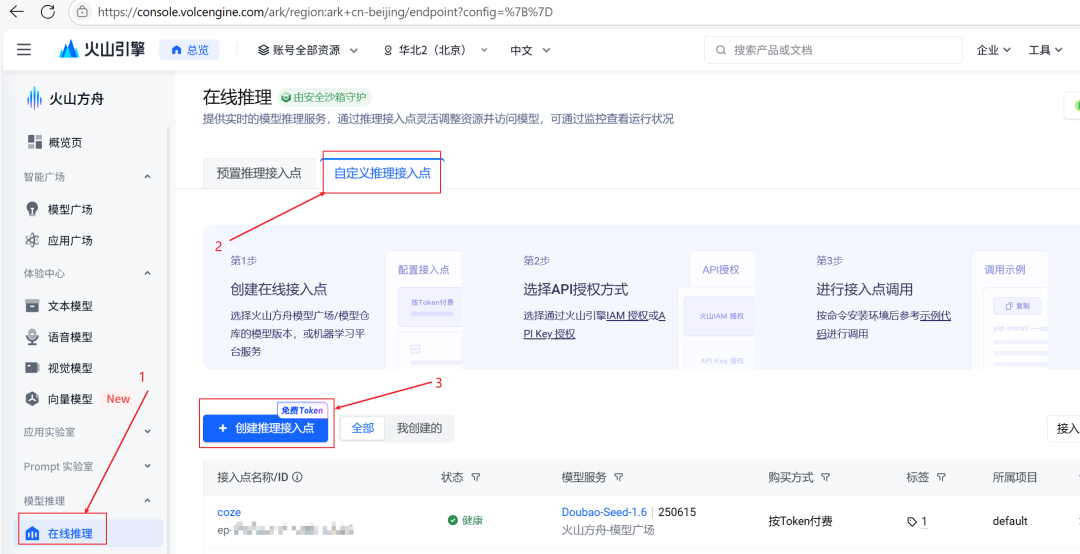Open the 企业 menu
Screen dimensions: 1080x554
993,50
